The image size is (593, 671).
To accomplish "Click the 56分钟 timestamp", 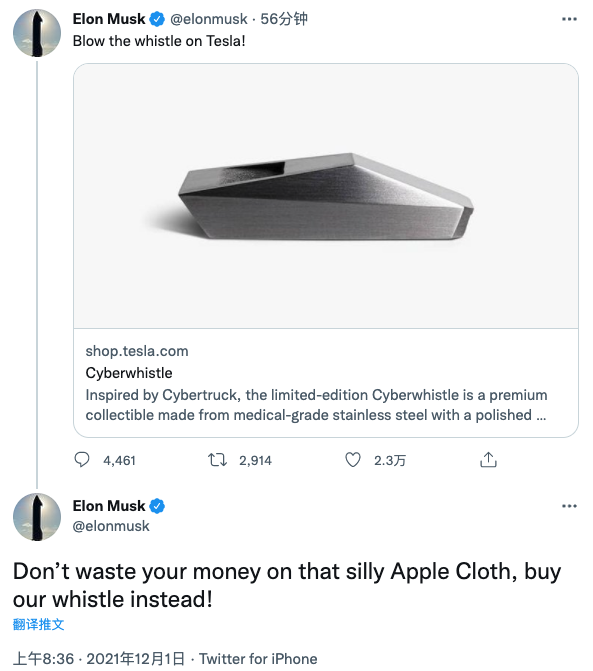I will (x=284, y=19).
